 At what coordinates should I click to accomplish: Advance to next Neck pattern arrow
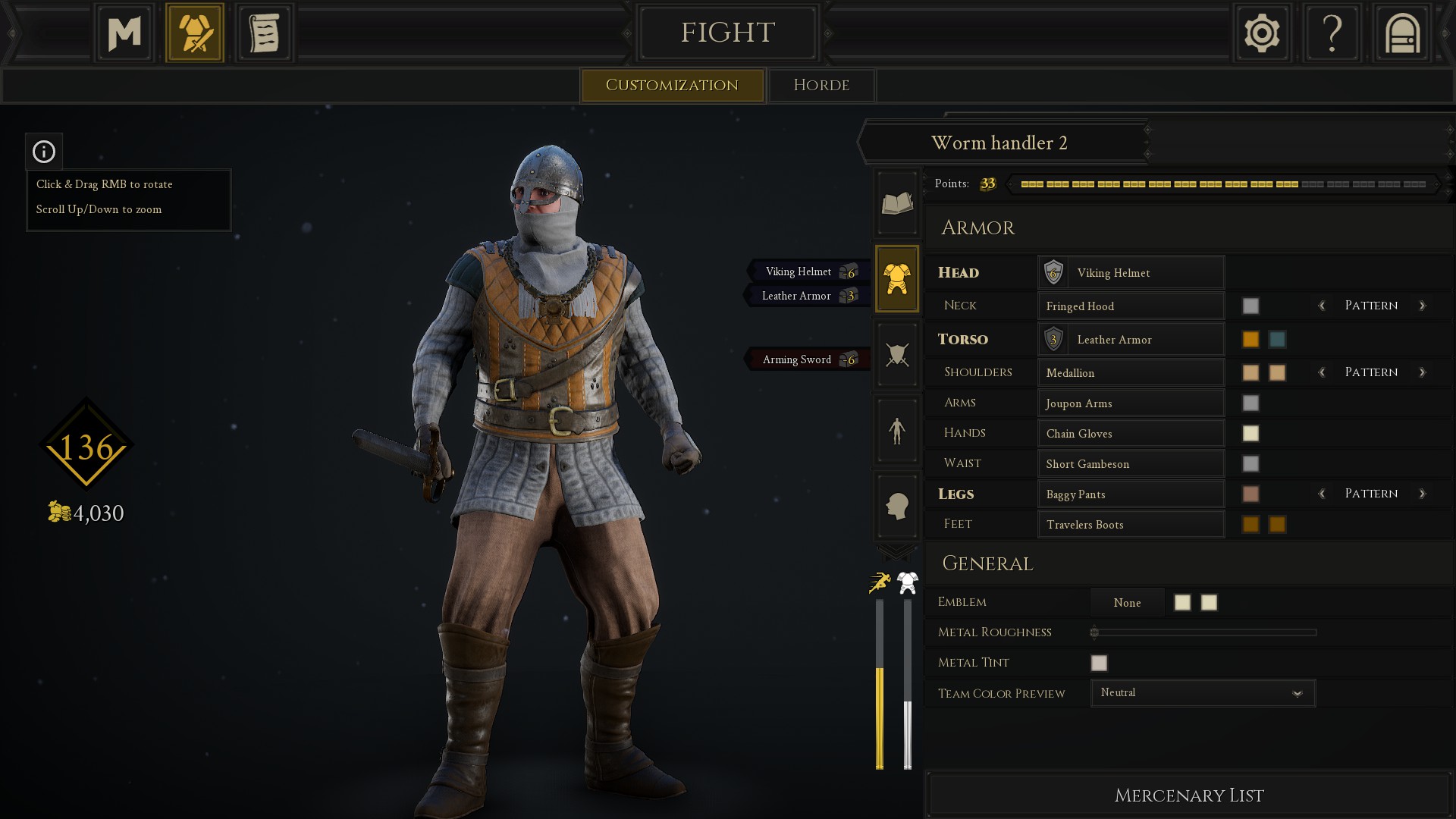(1423, 306)
